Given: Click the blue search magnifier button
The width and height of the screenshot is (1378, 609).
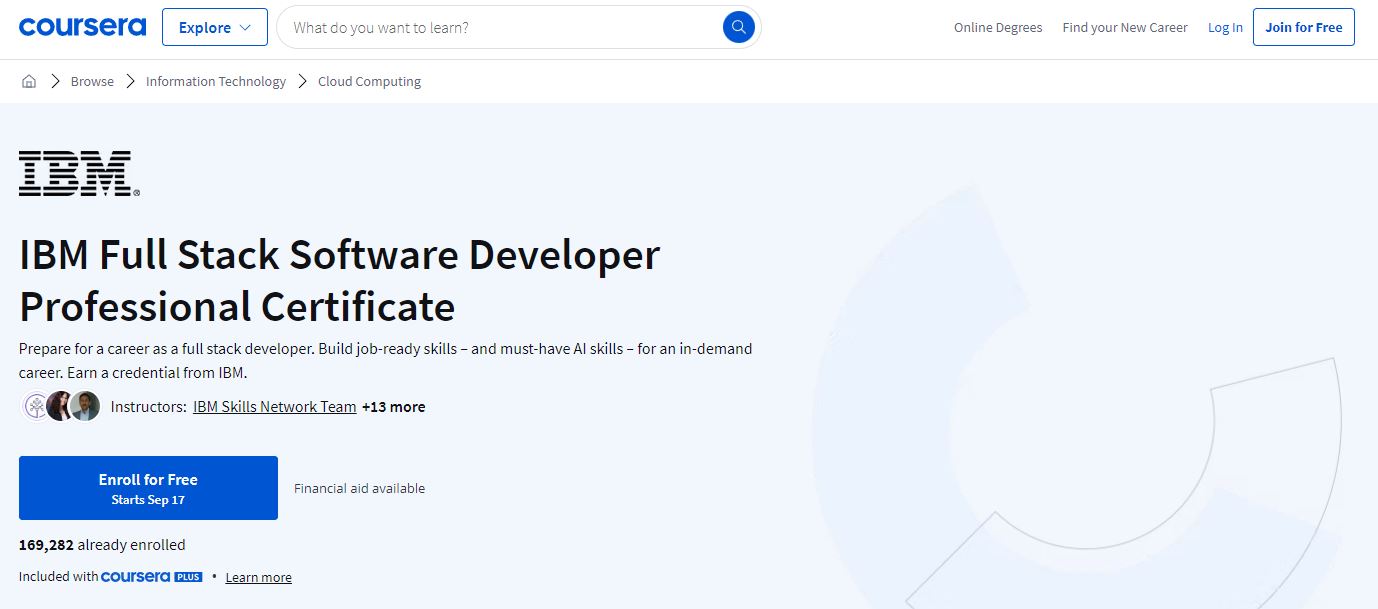Looking at the screenshot, I should coord(738,27).
